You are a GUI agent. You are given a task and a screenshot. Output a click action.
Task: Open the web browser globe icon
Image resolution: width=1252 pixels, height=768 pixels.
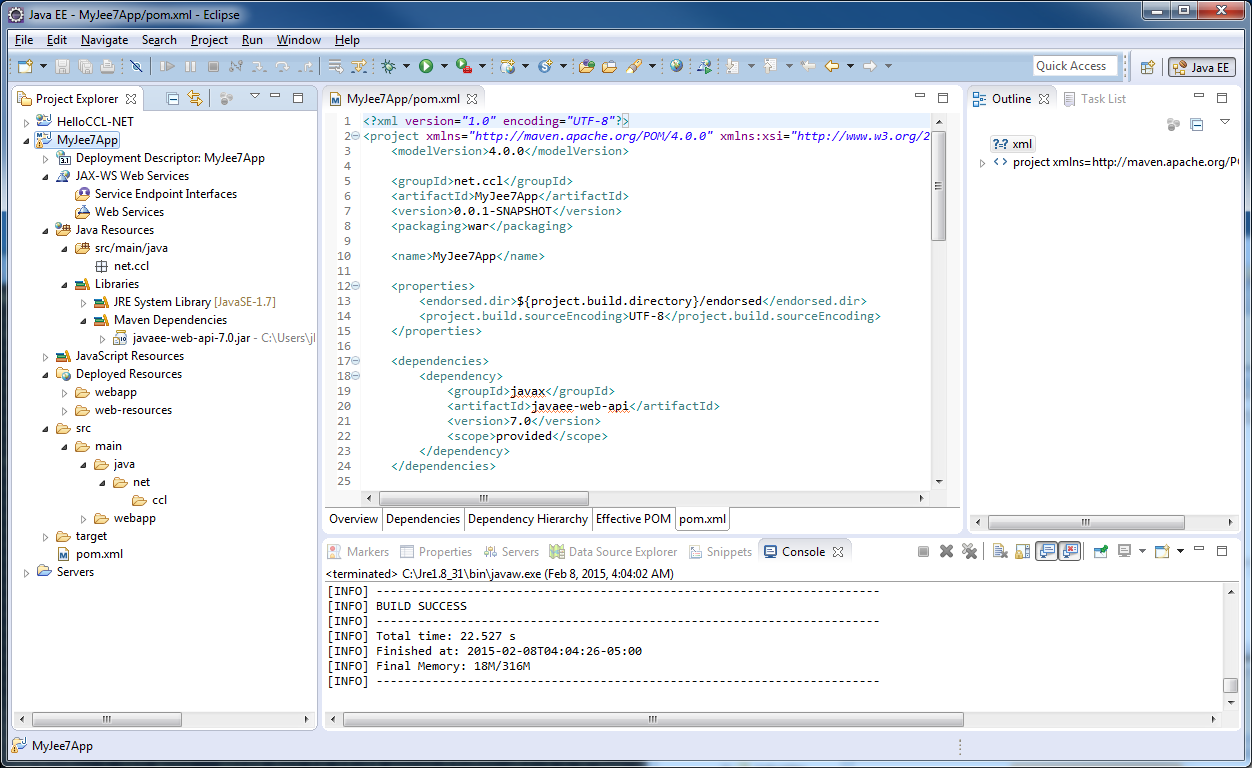677,66
